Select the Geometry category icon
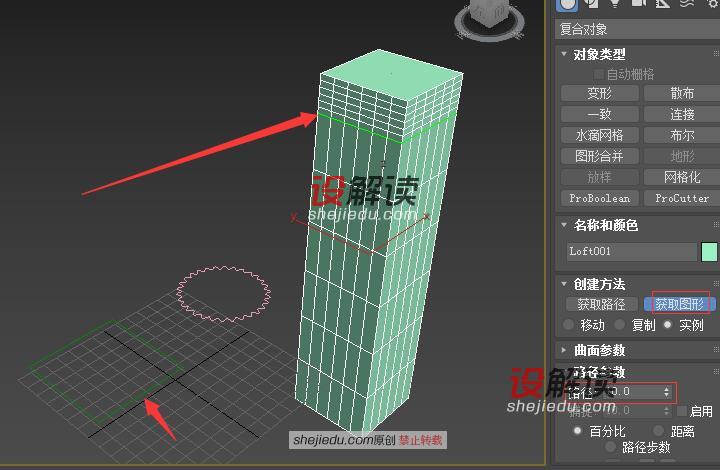720x470 pixels. pos(568,4)
